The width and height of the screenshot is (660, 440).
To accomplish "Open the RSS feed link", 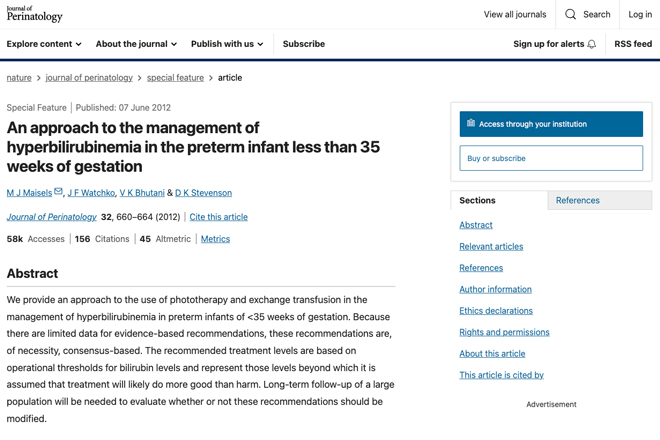I will [633, 44].
